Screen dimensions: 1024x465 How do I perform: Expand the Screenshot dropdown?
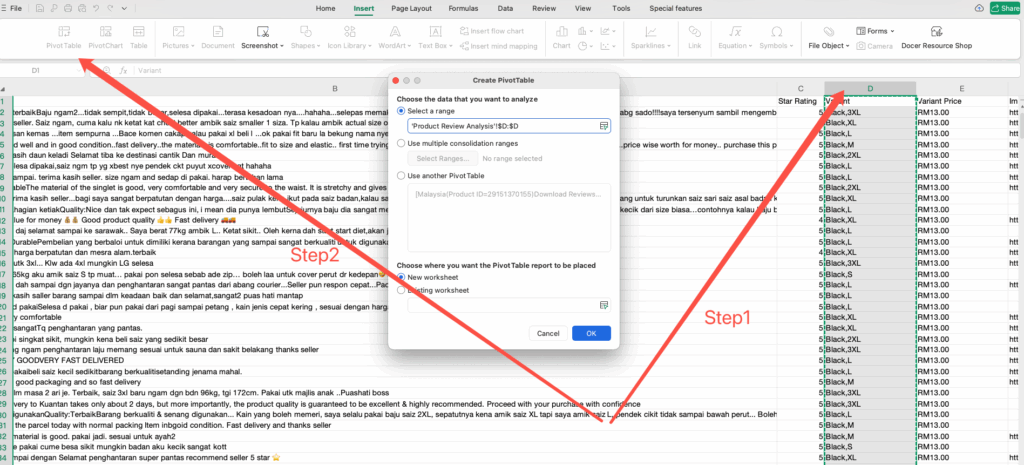point(263,46)
